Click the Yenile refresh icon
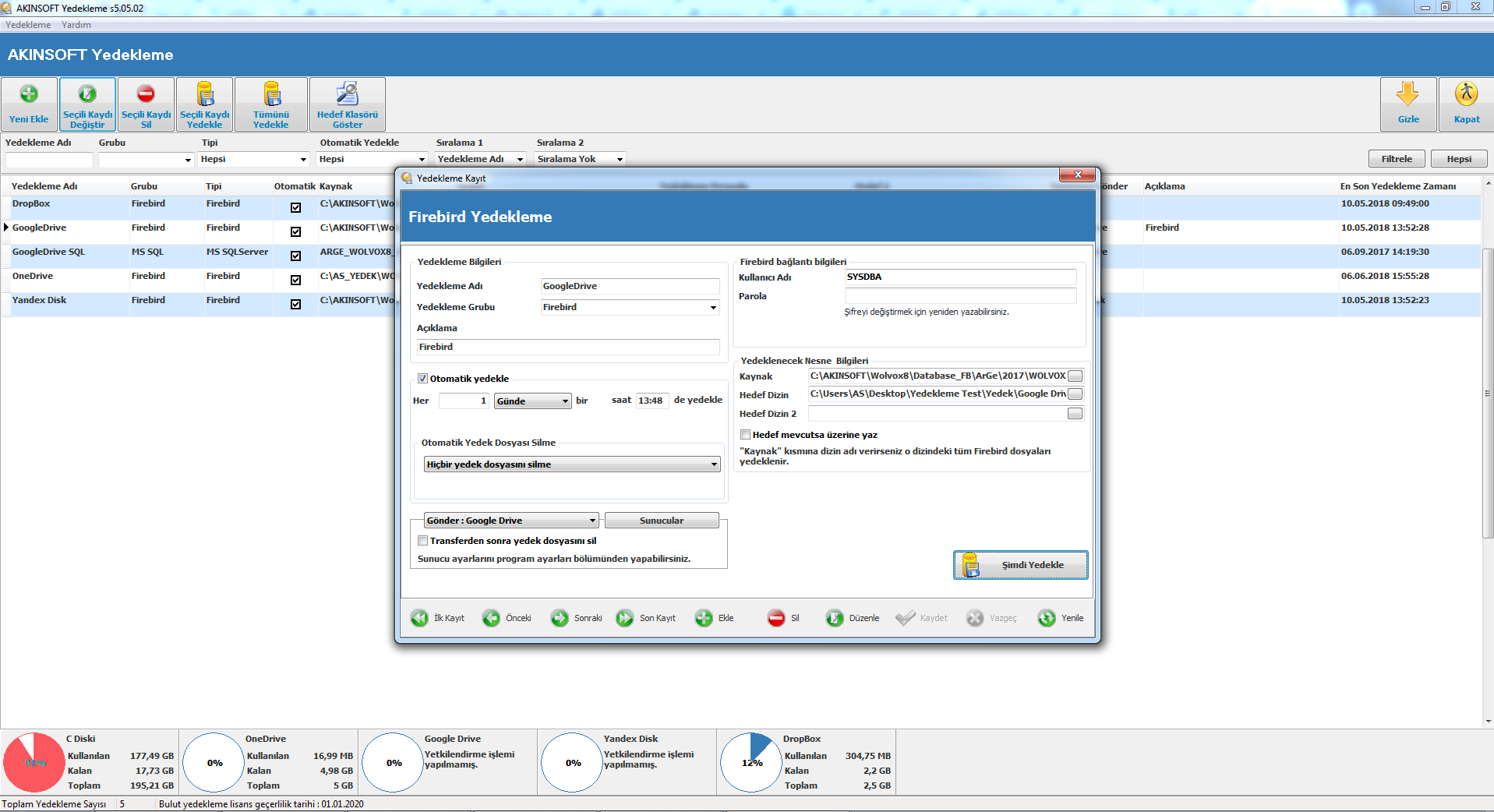Viewport: 1494px width, 812px height. 1047,618
